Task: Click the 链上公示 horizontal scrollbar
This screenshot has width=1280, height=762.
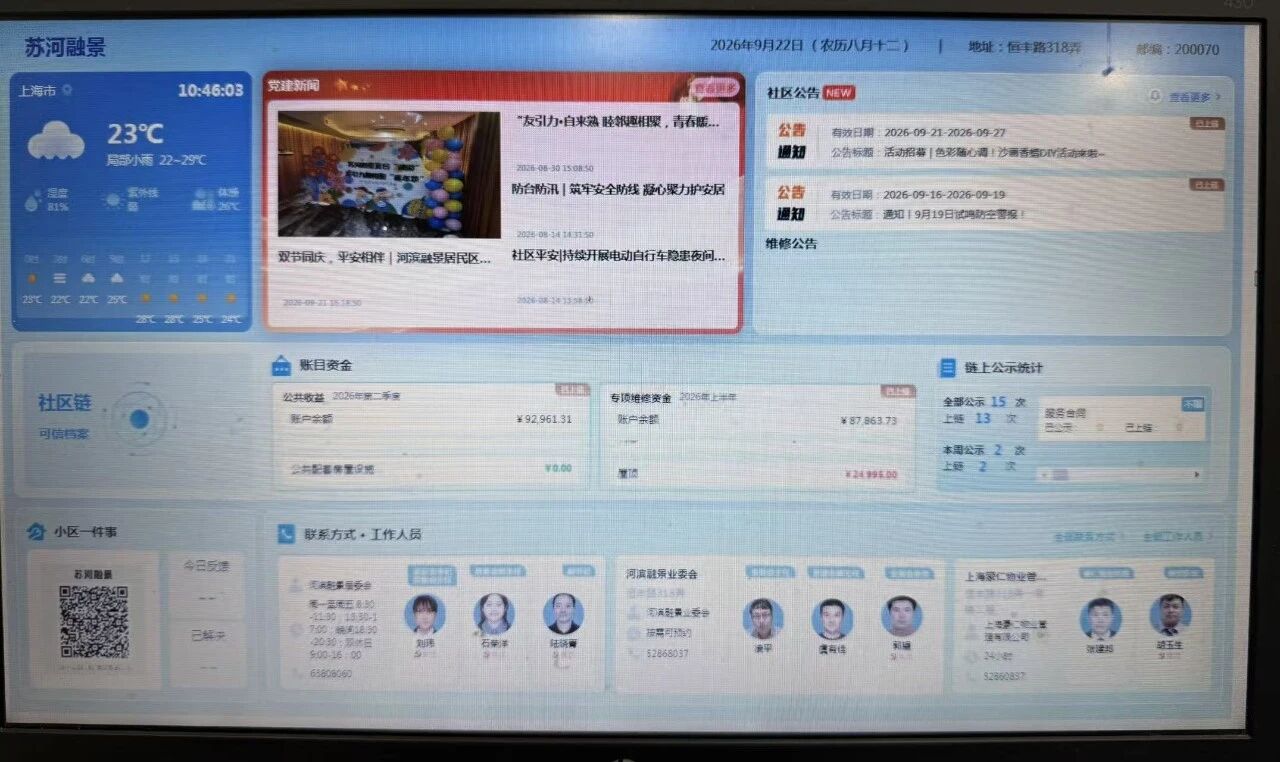Action: coord(1120,475)
